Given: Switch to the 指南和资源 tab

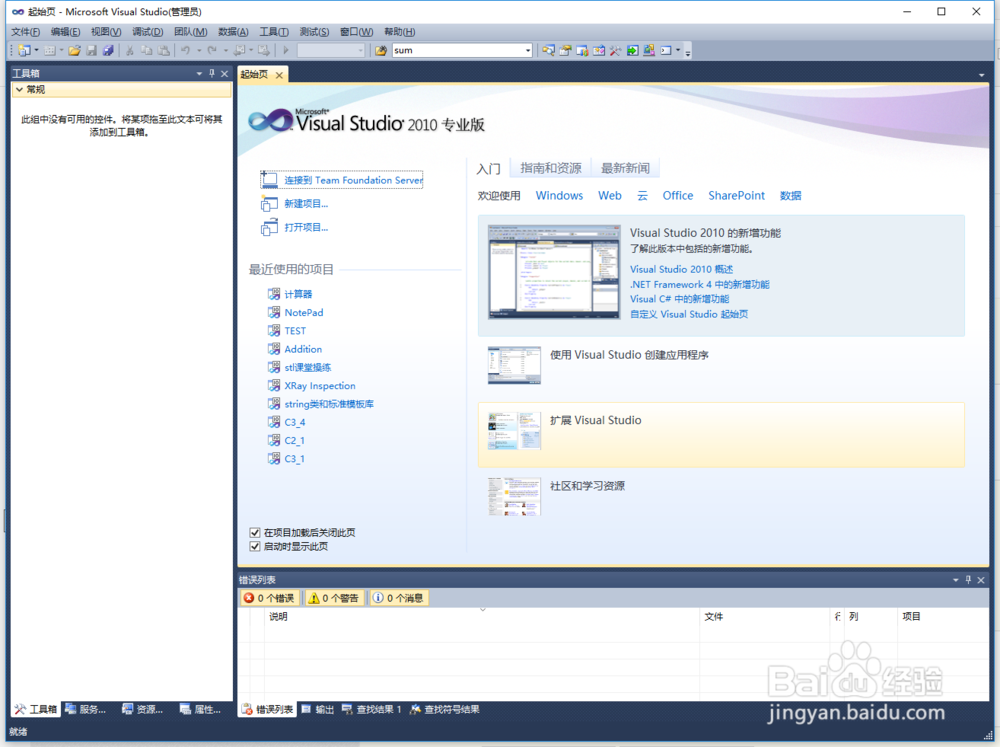Looking at the screenshot, I should click(551, 168).
